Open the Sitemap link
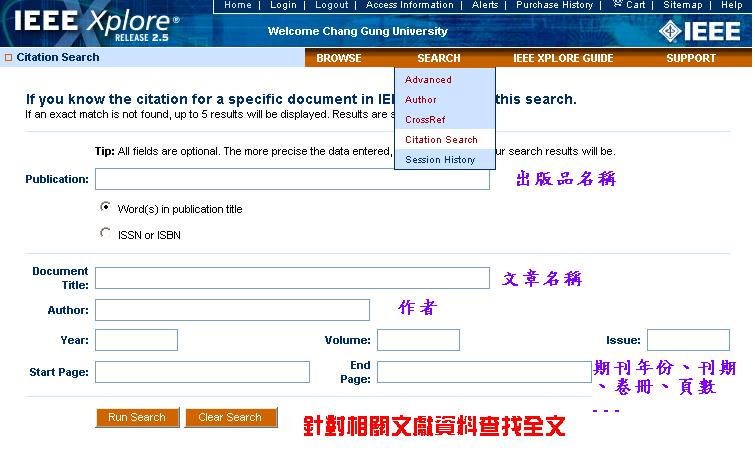 point(683,5)
